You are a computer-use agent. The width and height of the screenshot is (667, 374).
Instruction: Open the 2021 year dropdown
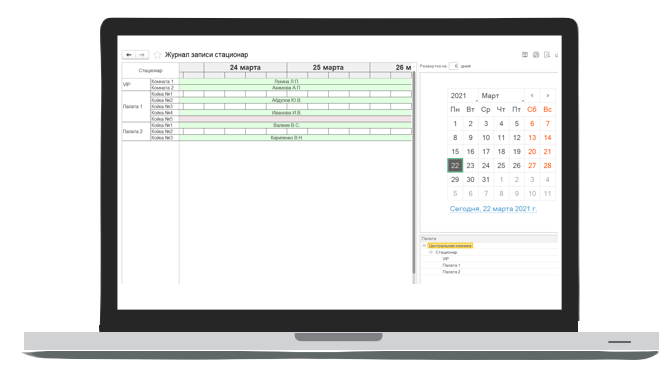(463, 96)
